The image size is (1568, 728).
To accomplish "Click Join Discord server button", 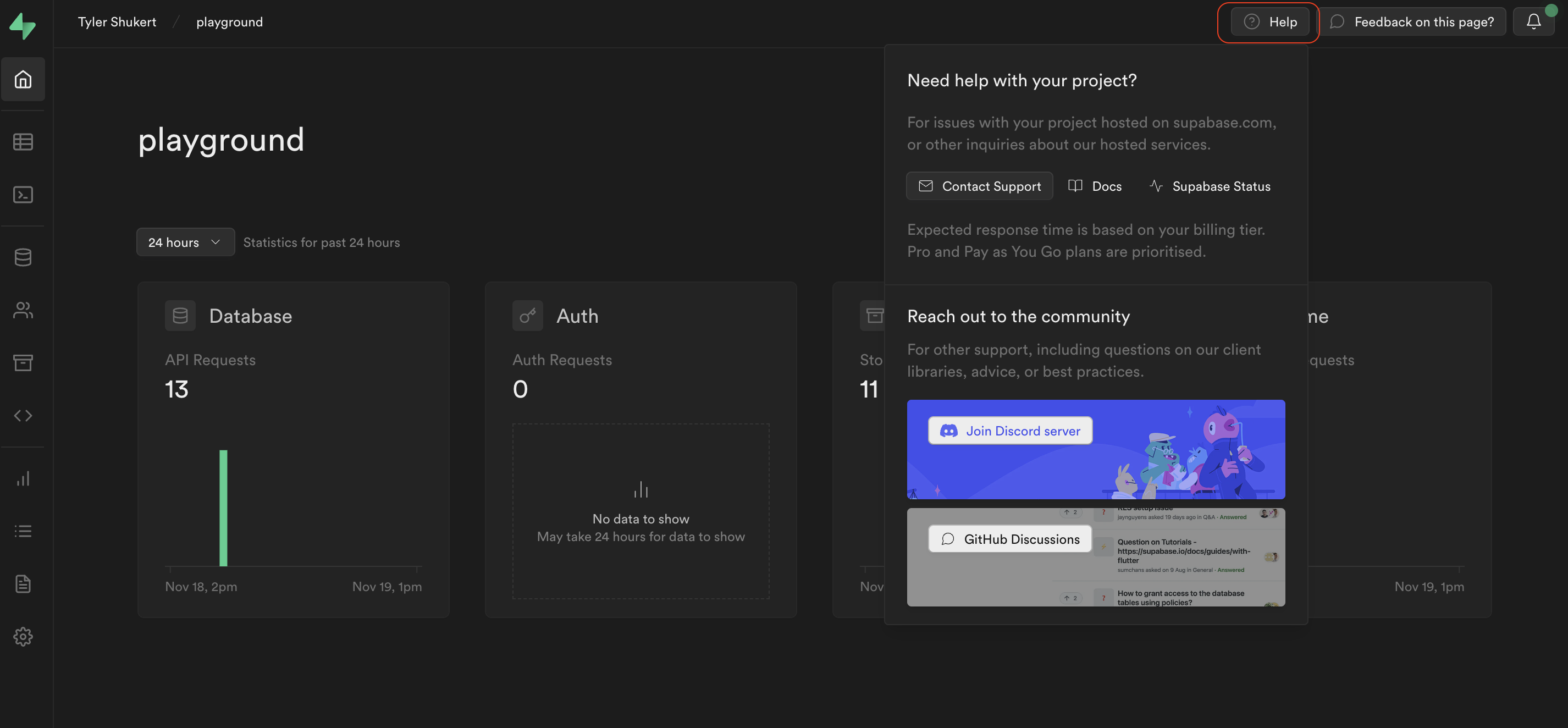I will point(1011,431).
